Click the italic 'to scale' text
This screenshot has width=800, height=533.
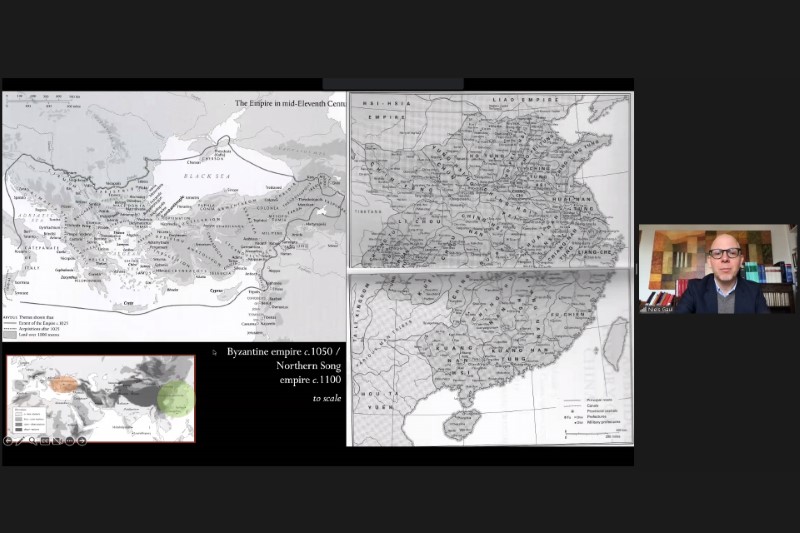pyautogui.click(x=325, y=398)
